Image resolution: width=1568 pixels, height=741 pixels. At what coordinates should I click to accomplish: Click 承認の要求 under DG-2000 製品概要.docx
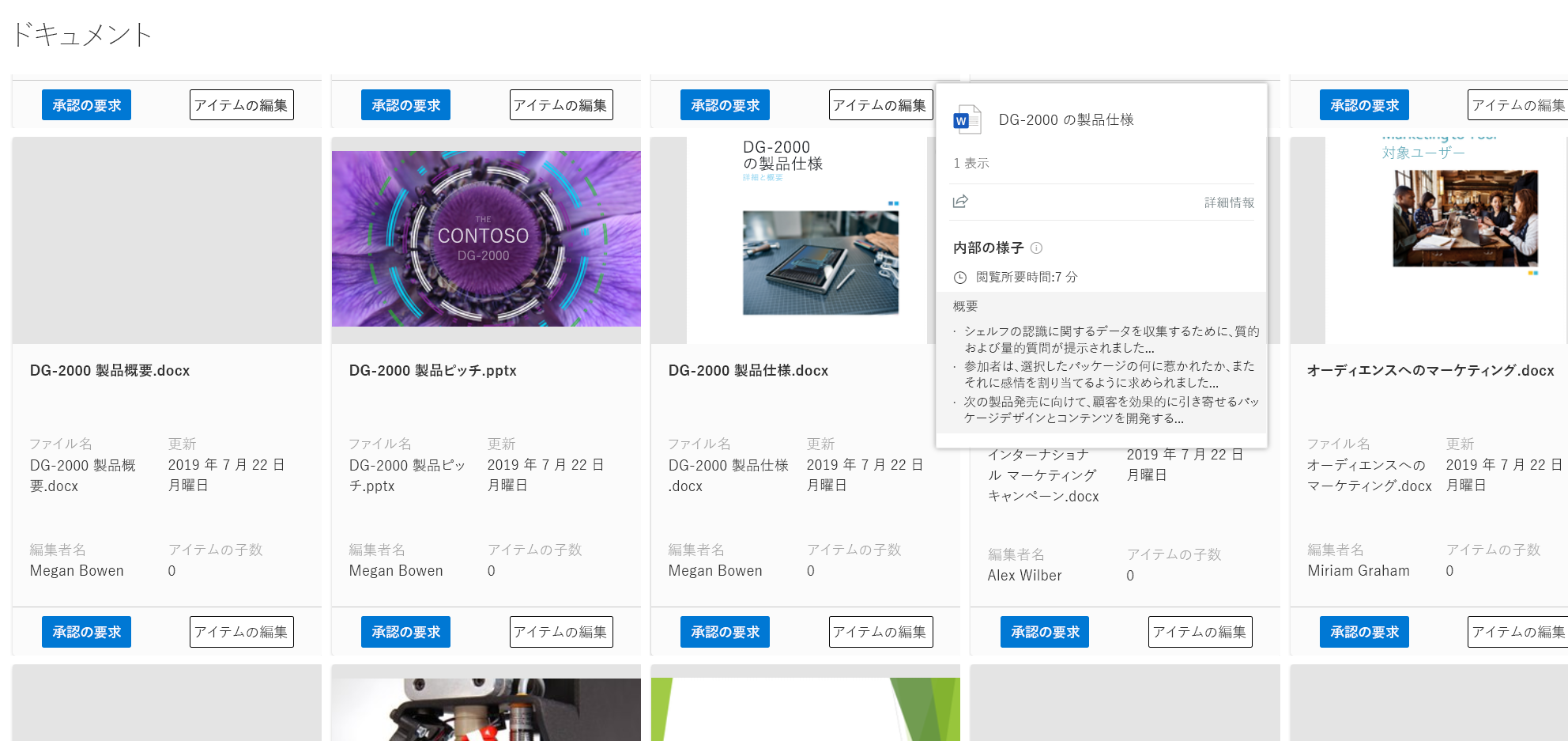(86, 632)
